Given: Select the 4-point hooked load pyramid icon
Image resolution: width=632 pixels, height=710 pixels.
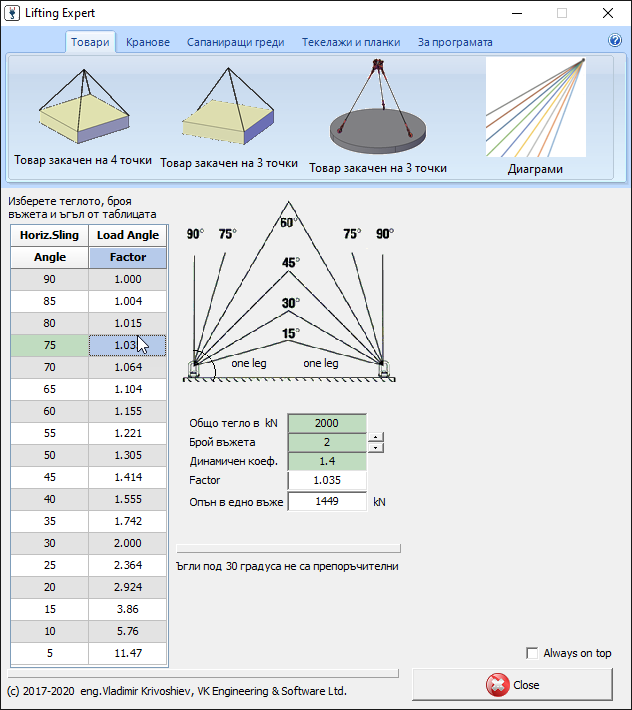Looking at the screenshot, I should tap(82, 110).
